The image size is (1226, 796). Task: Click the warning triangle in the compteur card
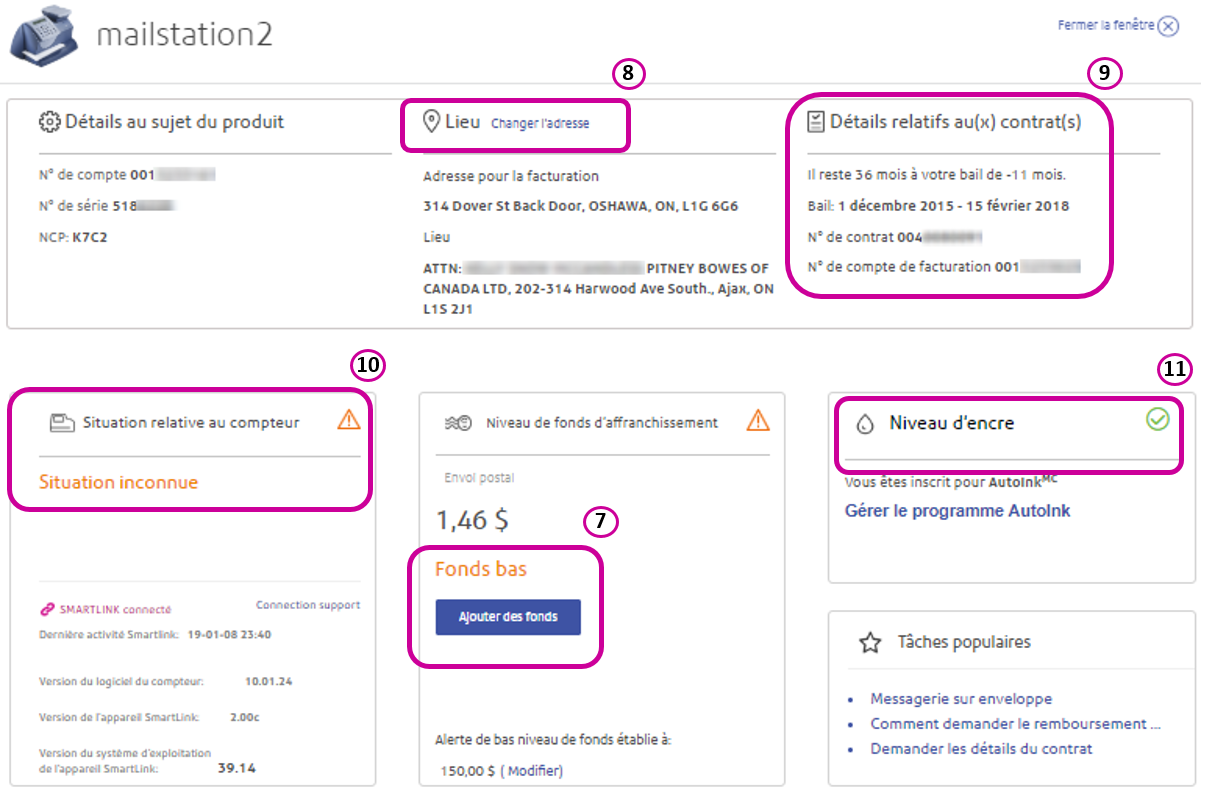(x=349, y=421)
